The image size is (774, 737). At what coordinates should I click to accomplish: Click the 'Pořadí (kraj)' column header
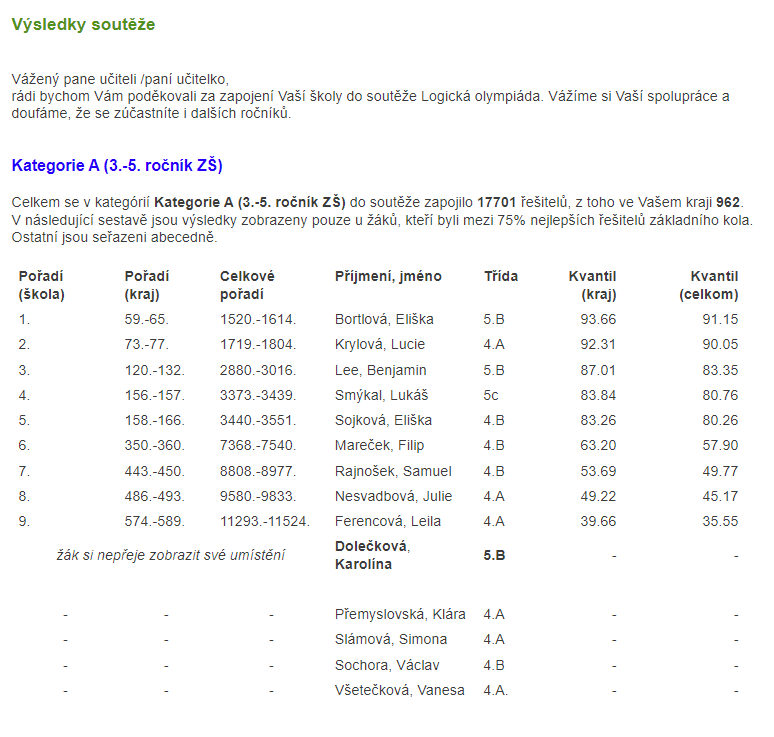[147, 285]
